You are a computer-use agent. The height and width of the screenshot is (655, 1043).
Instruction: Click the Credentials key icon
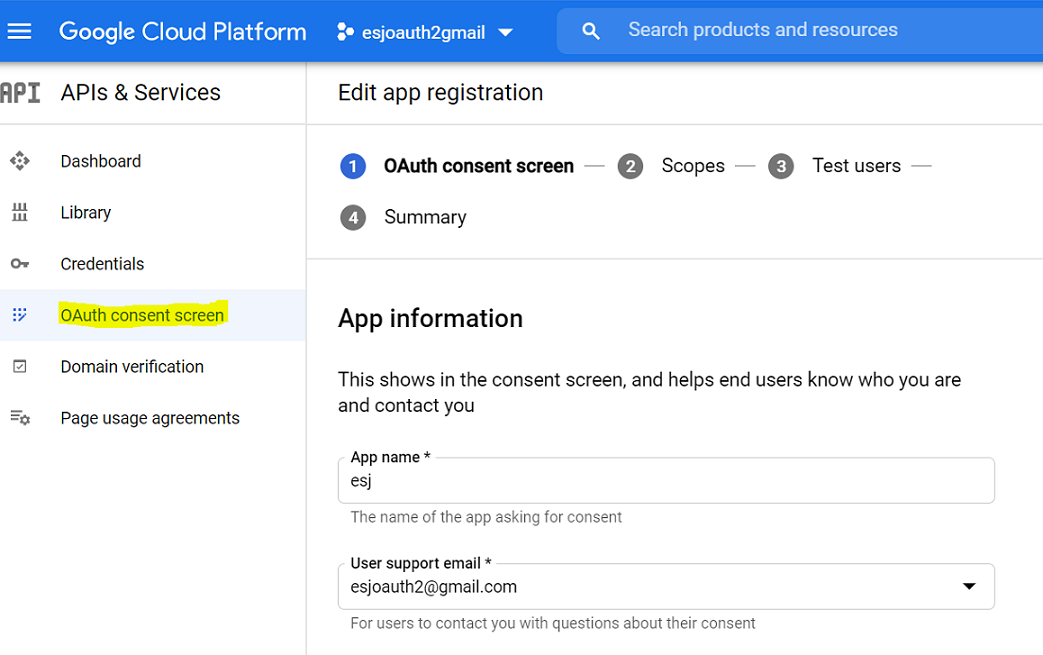pyautogui.click(x=20, y=264)
